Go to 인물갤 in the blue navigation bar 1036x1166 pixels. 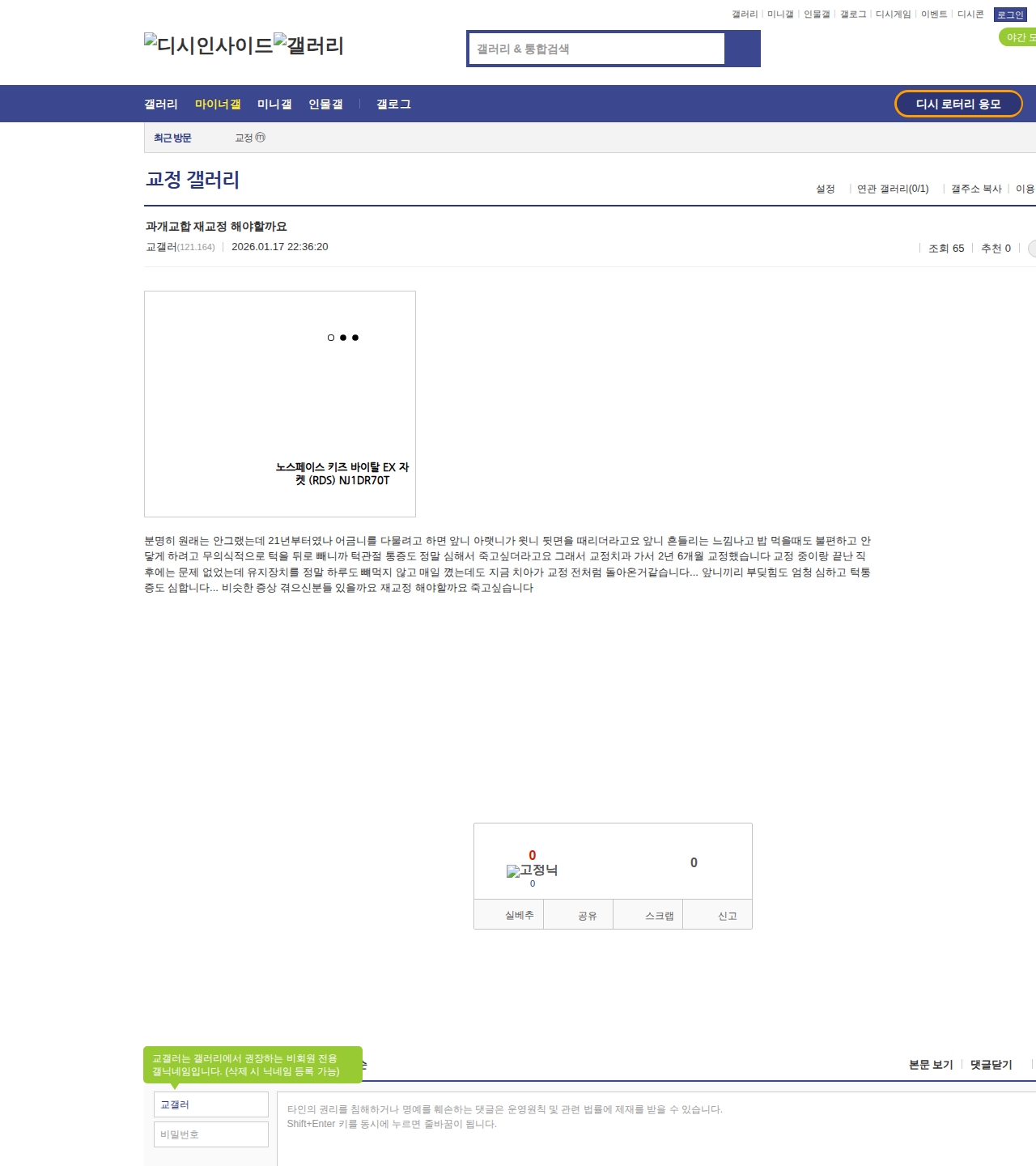[325, 104]
